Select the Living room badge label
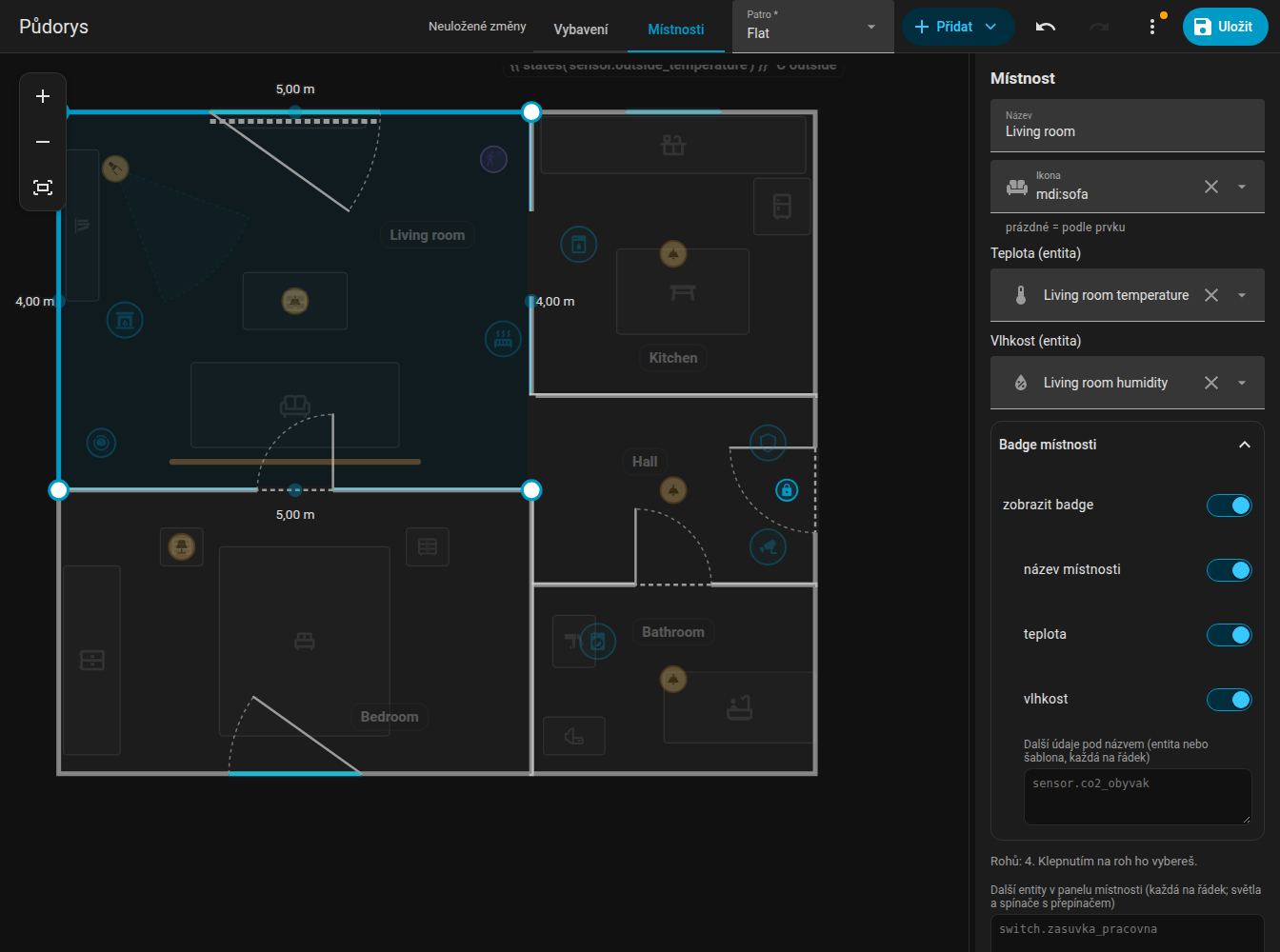 pos(428,235)
